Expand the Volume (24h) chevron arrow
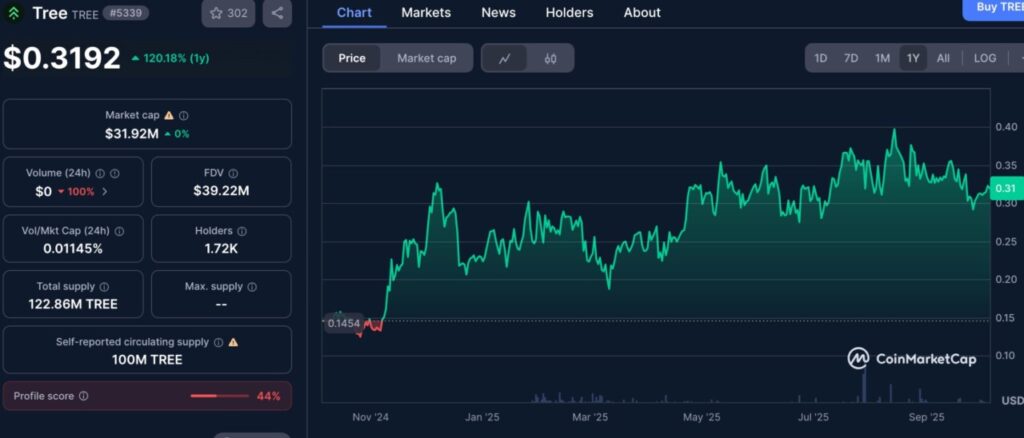The height and width of the screenshot is (438, 1024). pos(105,191)
